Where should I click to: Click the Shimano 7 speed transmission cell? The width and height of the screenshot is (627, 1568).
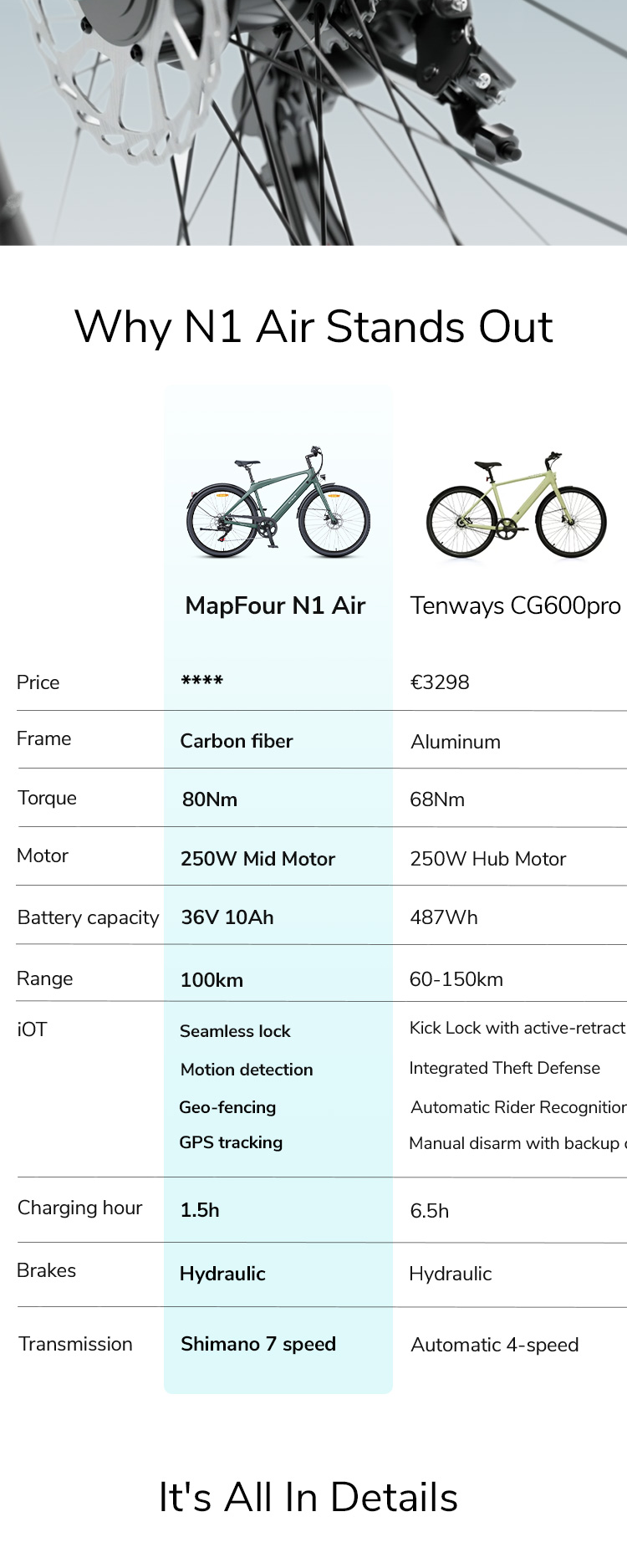pos(258,1344)
